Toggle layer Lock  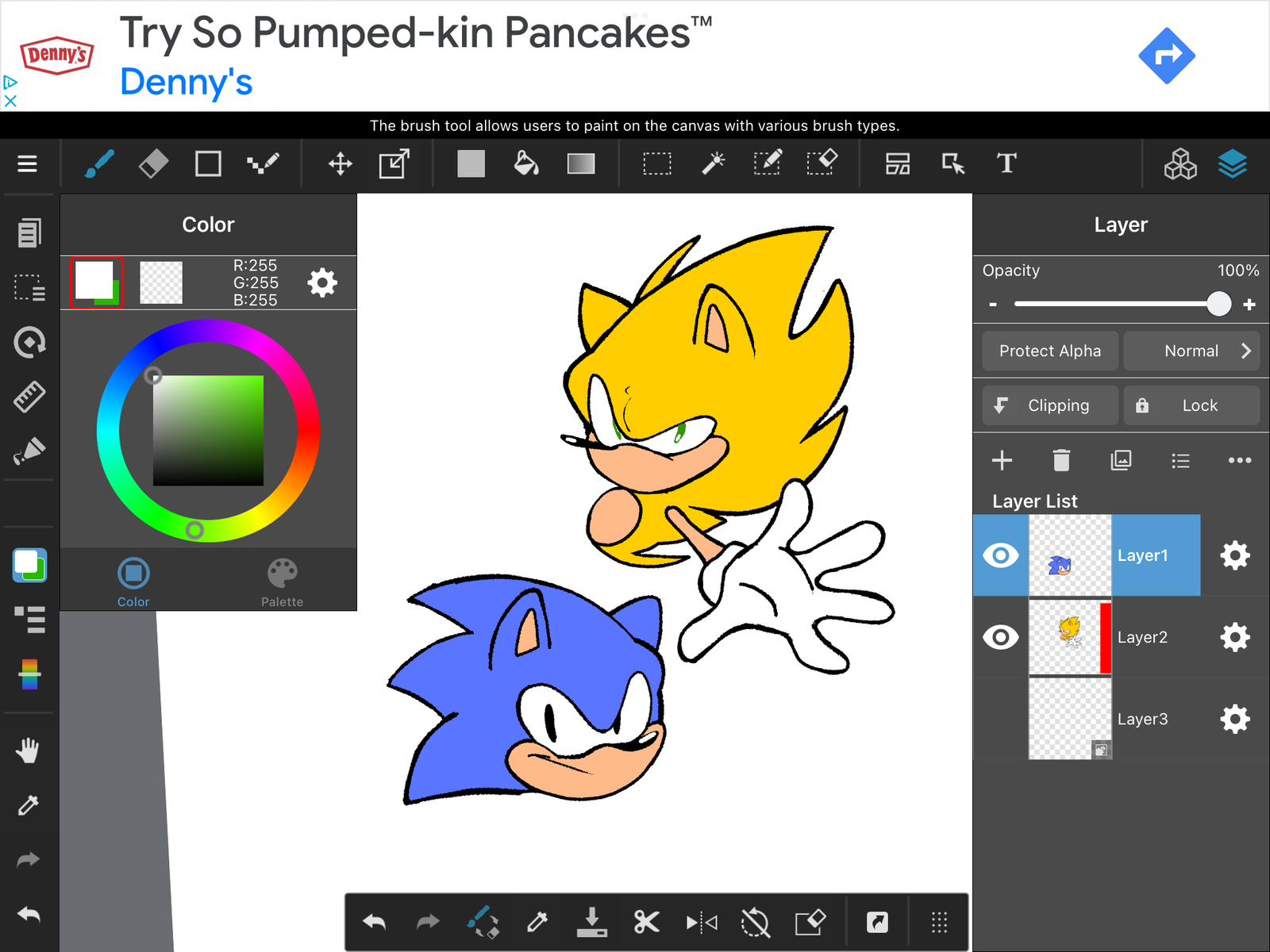click(x=1191, y=405)
